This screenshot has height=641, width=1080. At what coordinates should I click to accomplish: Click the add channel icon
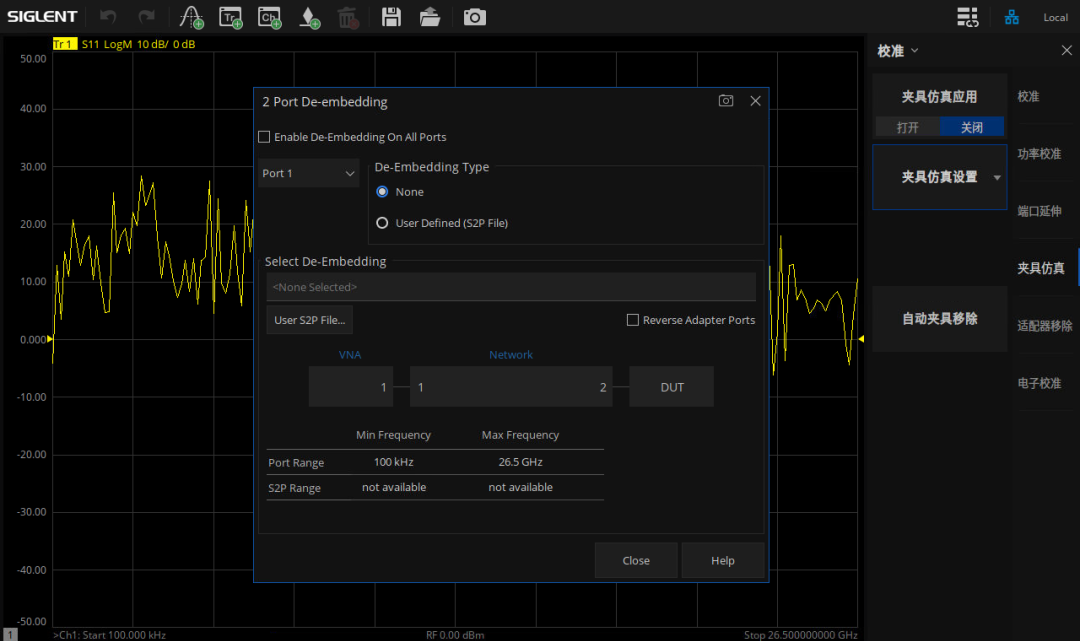point(270,17)
